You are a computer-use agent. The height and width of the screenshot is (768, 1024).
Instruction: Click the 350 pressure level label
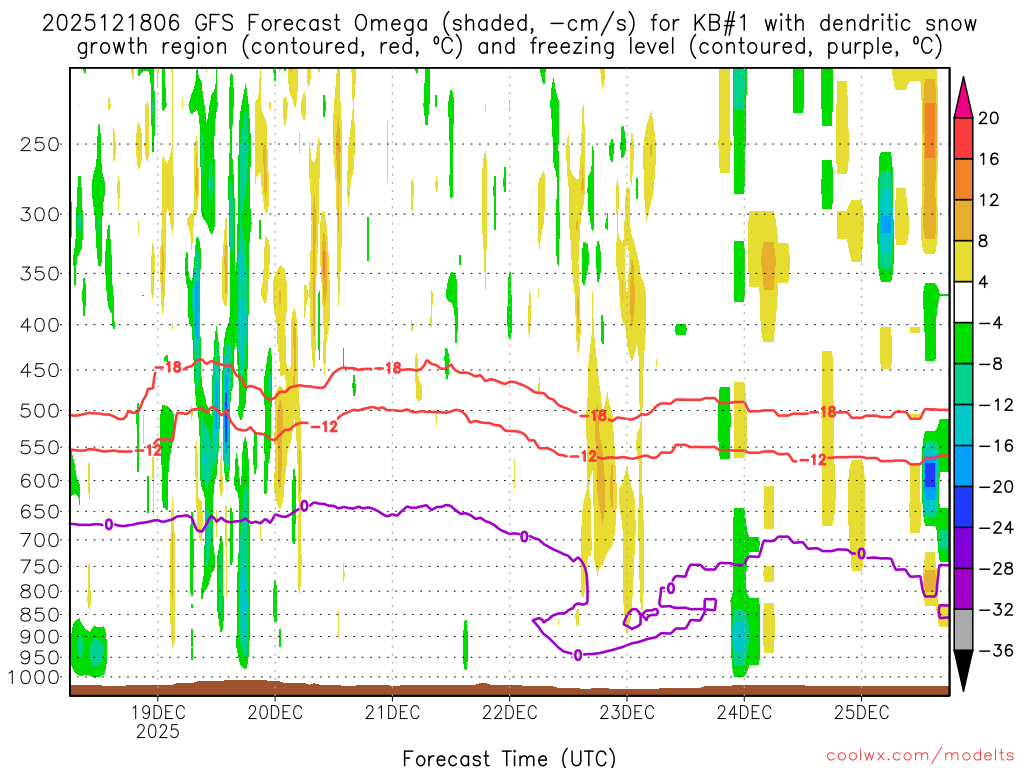point(40,274)
